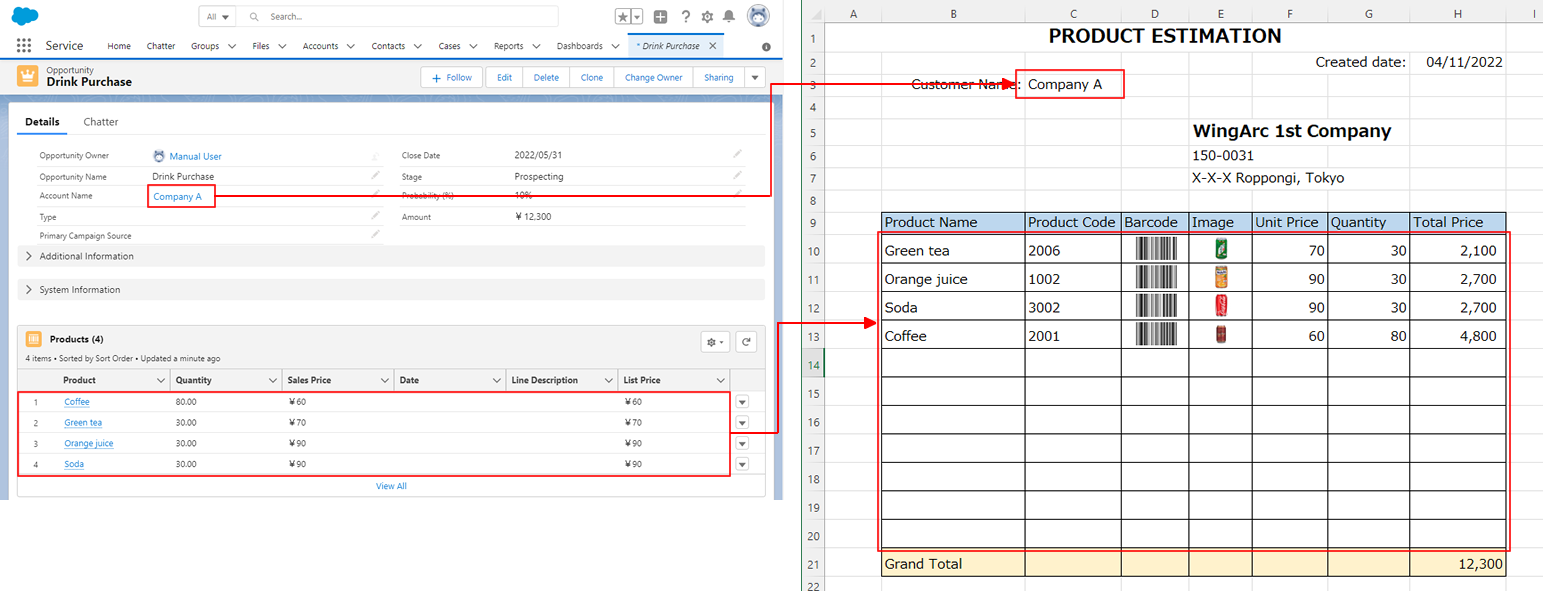Go to the Home tab
1543x591 pixels.
pyautogui.click(x=119, y=46)
